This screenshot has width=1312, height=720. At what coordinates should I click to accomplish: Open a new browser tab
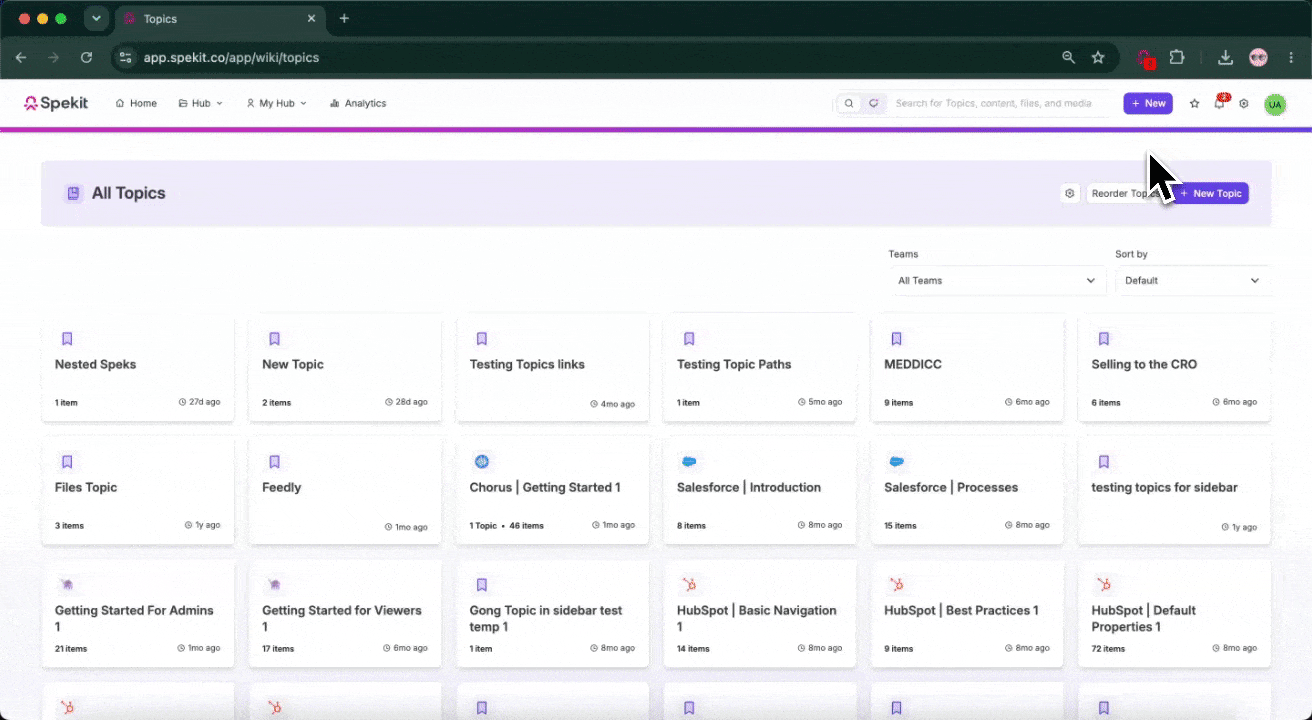pyautogui.click(x=344, y=18)
